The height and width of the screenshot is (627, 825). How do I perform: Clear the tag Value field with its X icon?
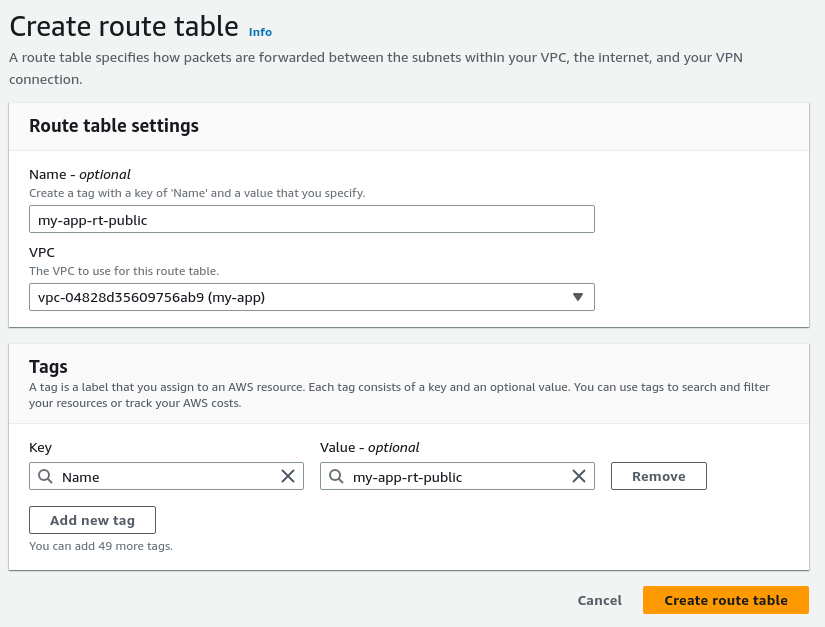[x=579, y=477]
